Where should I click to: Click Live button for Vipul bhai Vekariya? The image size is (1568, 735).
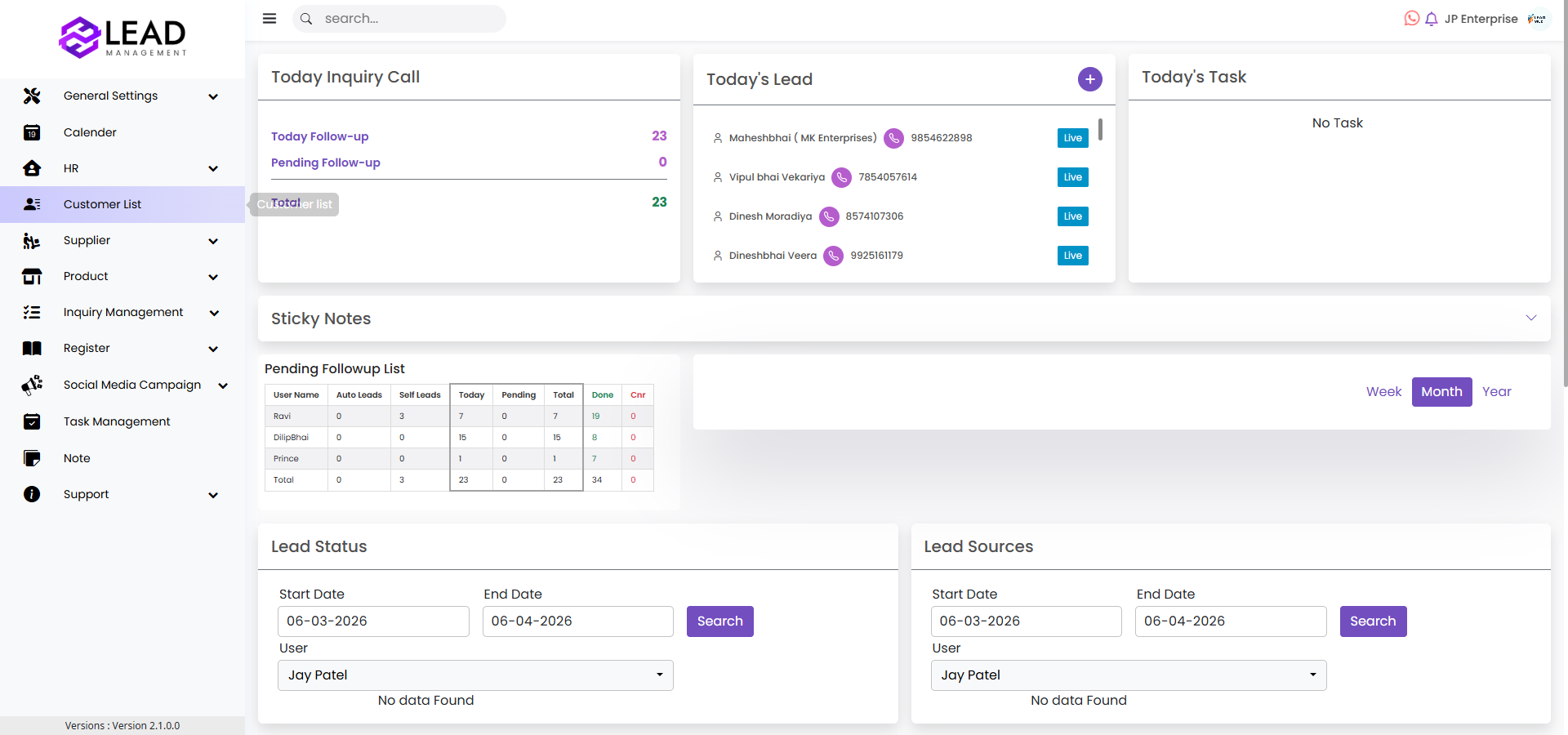click(1073, 177)
